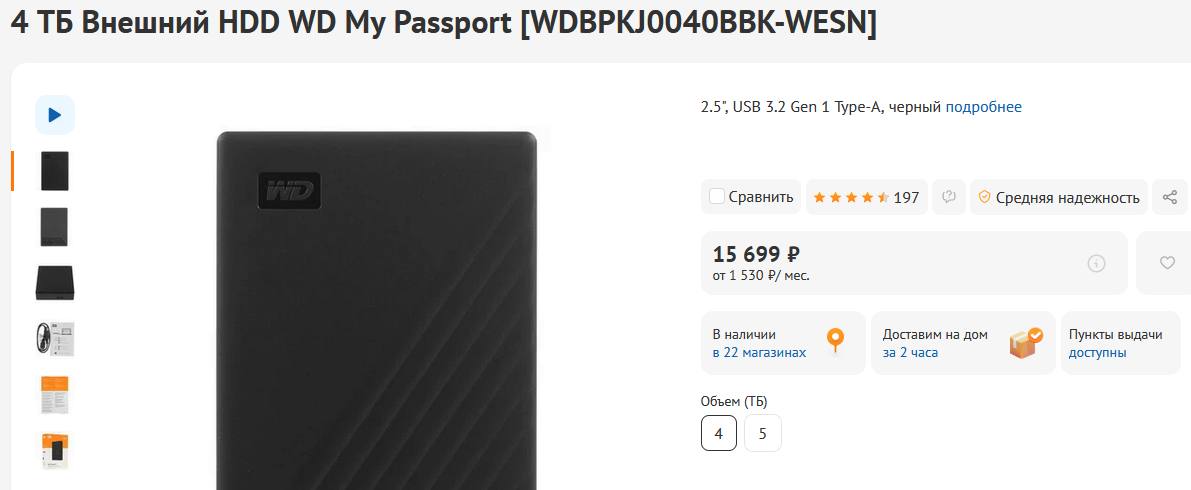Click the за 2 часа delivery link
The image size is (1191, 490).
tap(910, 352)
